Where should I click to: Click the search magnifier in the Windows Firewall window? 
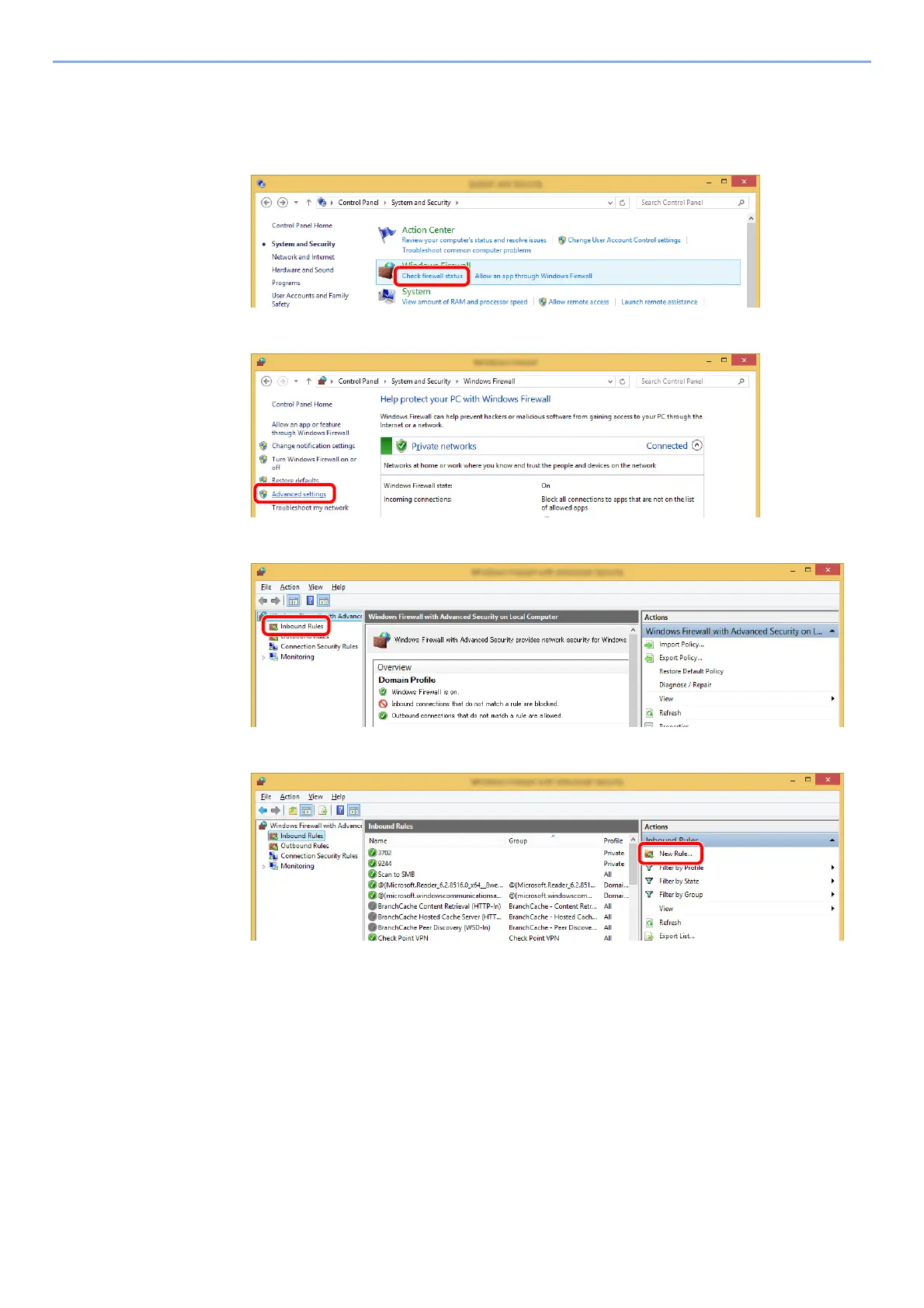tap(741, 381)
